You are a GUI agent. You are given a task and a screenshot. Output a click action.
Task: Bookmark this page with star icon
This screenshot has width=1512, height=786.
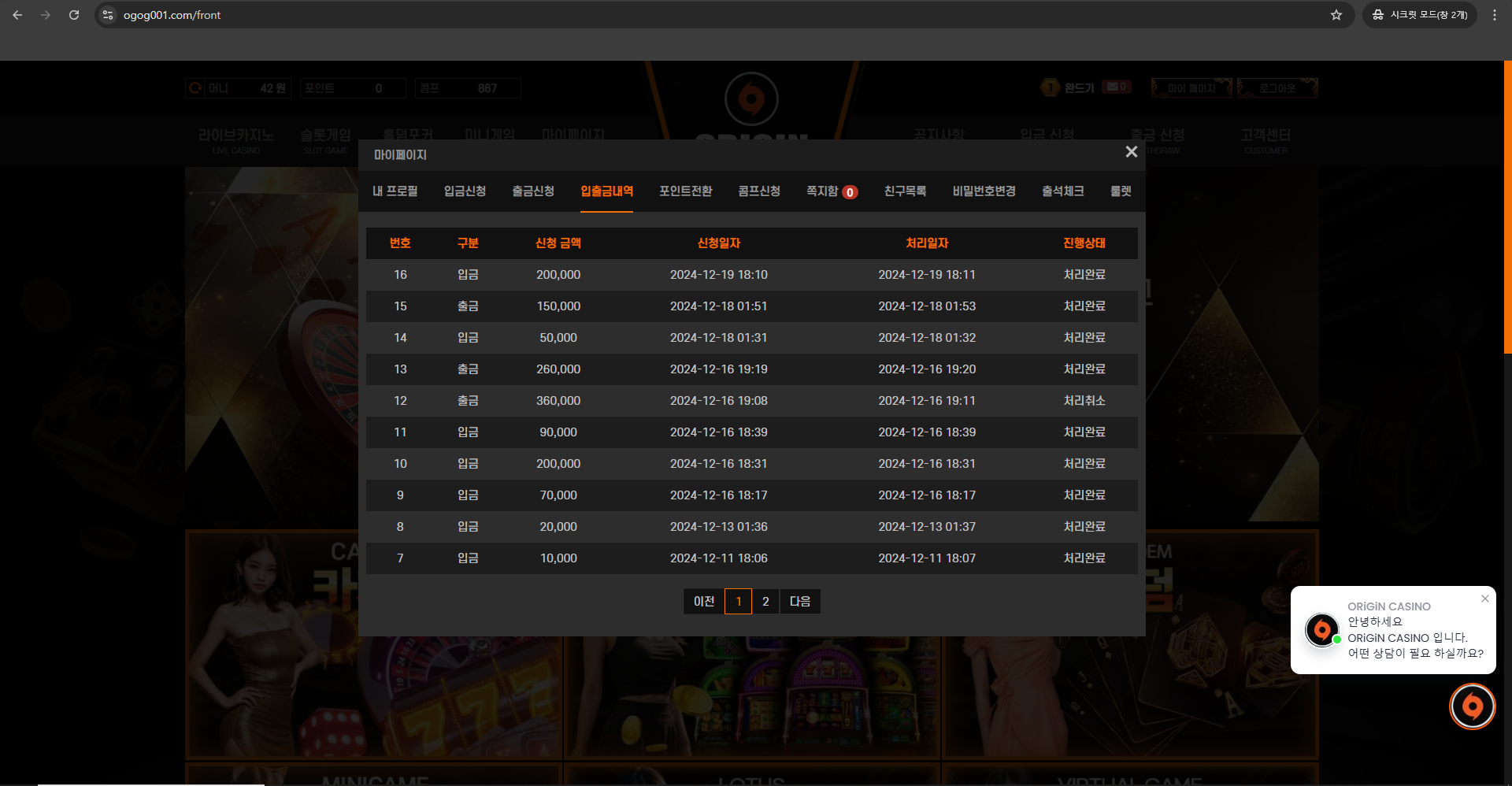pyautogui.click(x=1336, y=15)
